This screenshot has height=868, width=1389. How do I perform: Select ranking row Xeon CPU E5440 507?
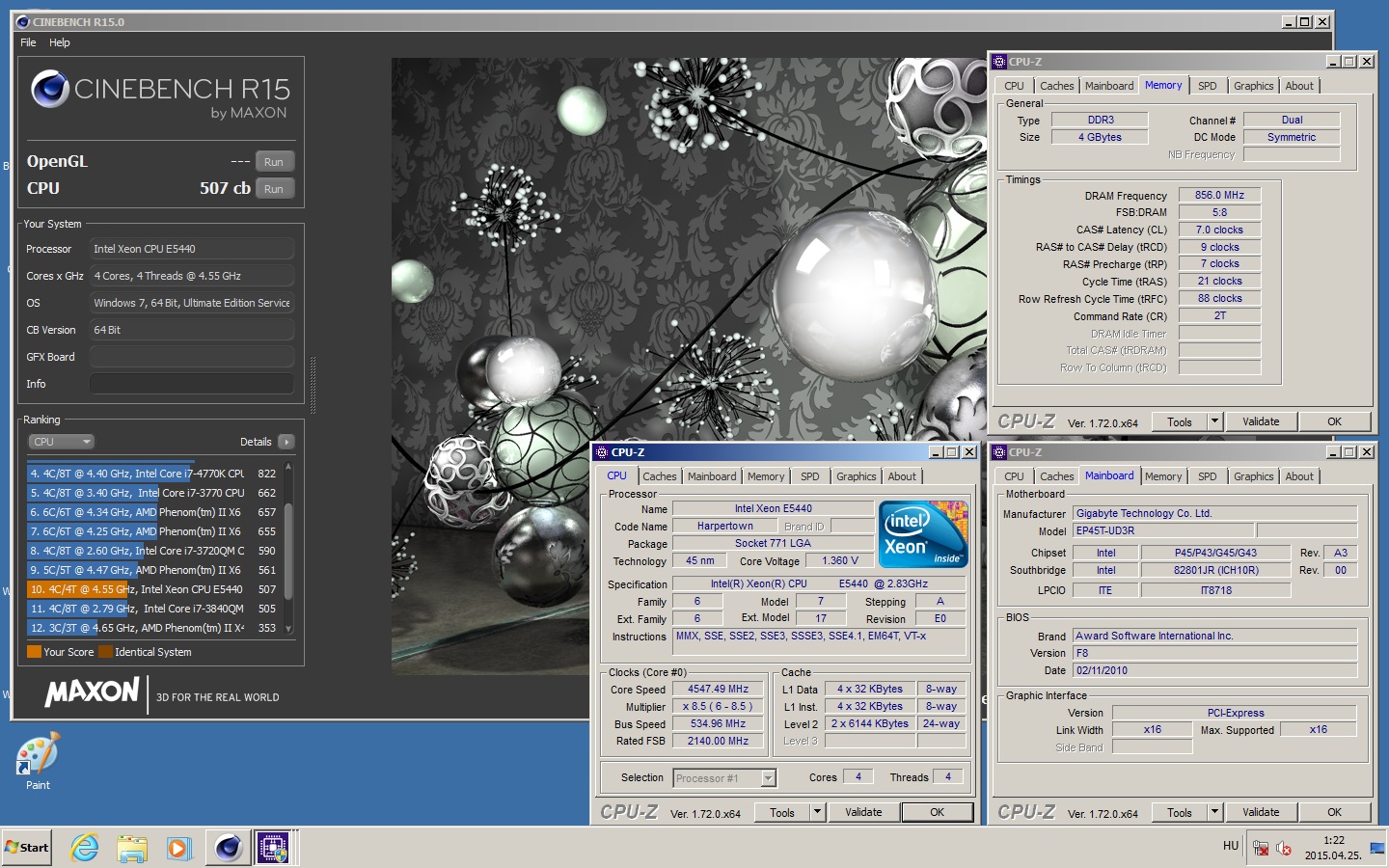pos(152,589)
